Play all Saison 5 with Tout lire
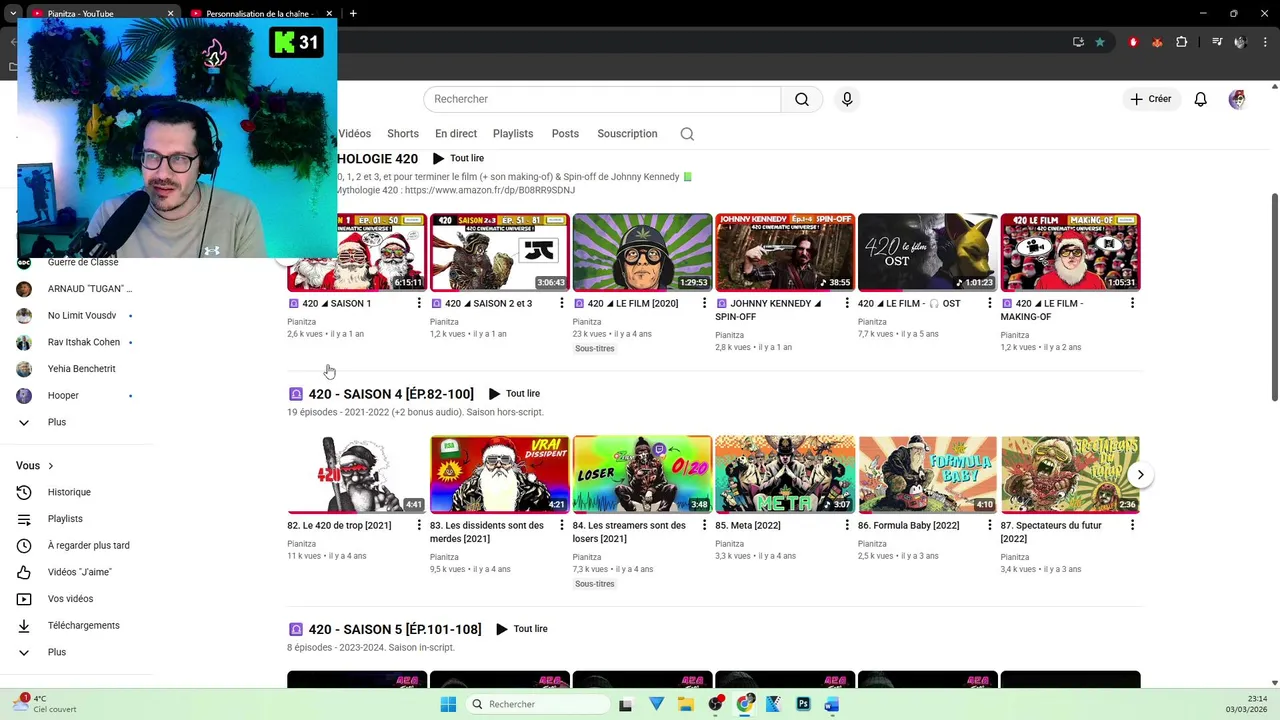The width and height of the screenshot is (1280, 720). point(522,629)
